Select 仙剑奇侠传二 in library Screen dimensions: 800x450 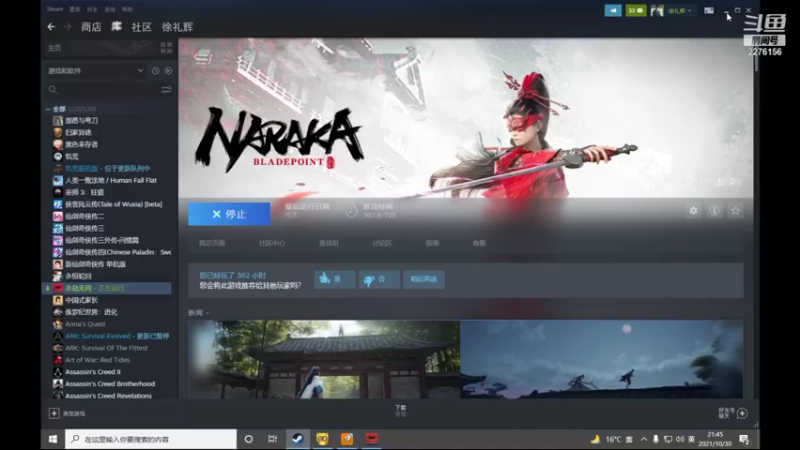tap(85, 216)
